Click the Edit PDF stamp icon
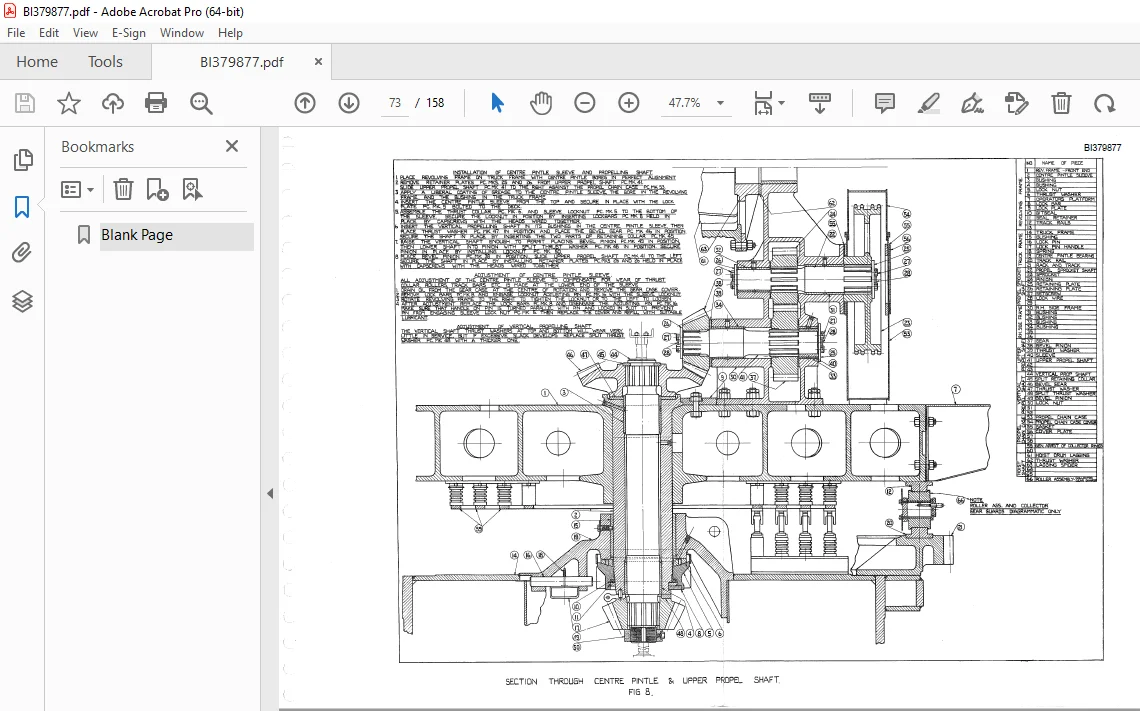Image resolution: width=1140 pixels, height=711 pixels. [x=1016, y=103]
